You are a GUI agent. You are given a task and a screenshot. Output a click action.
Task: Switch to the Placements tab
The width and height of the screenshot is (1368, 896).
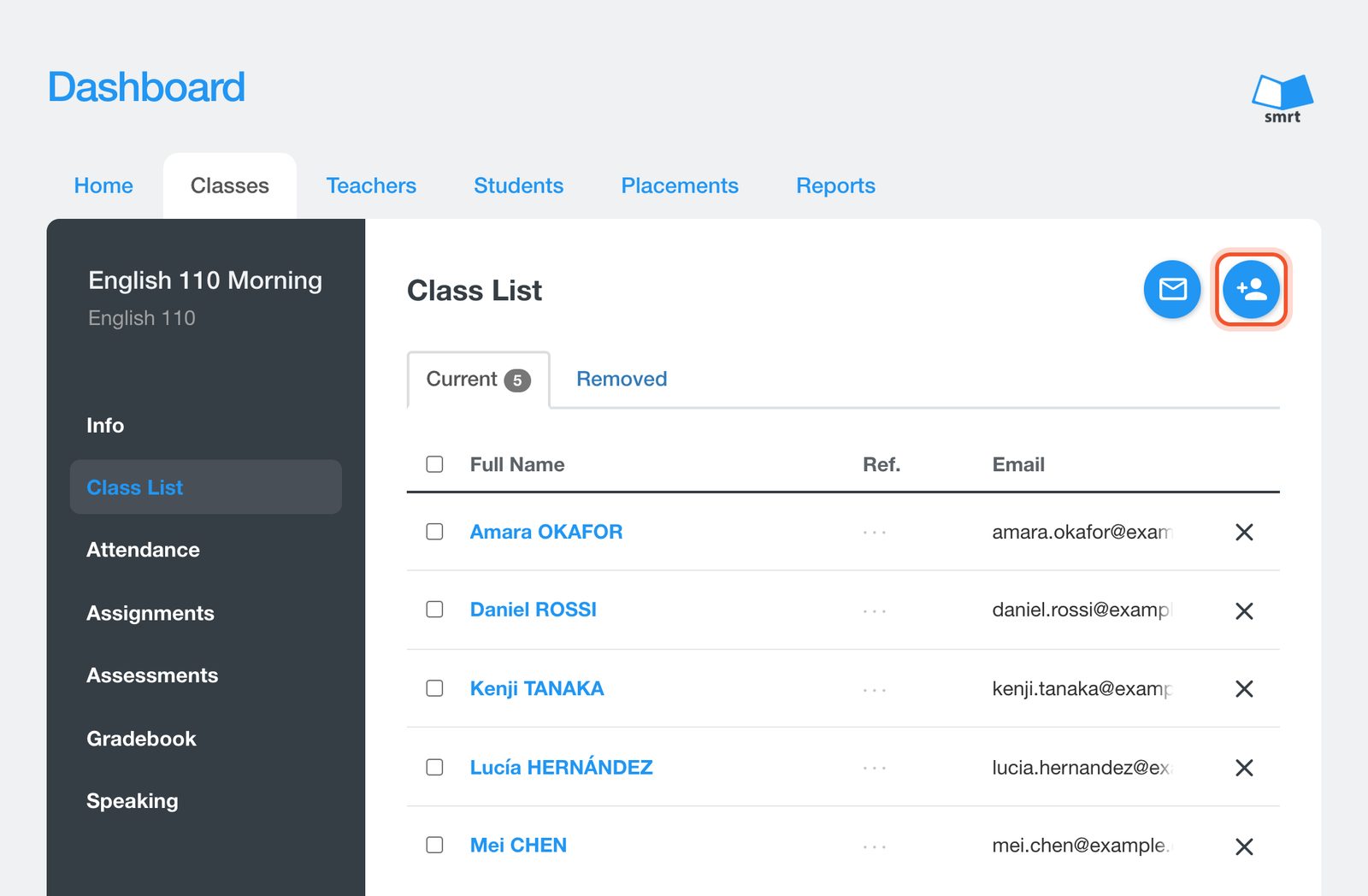(x=680, y=186)
